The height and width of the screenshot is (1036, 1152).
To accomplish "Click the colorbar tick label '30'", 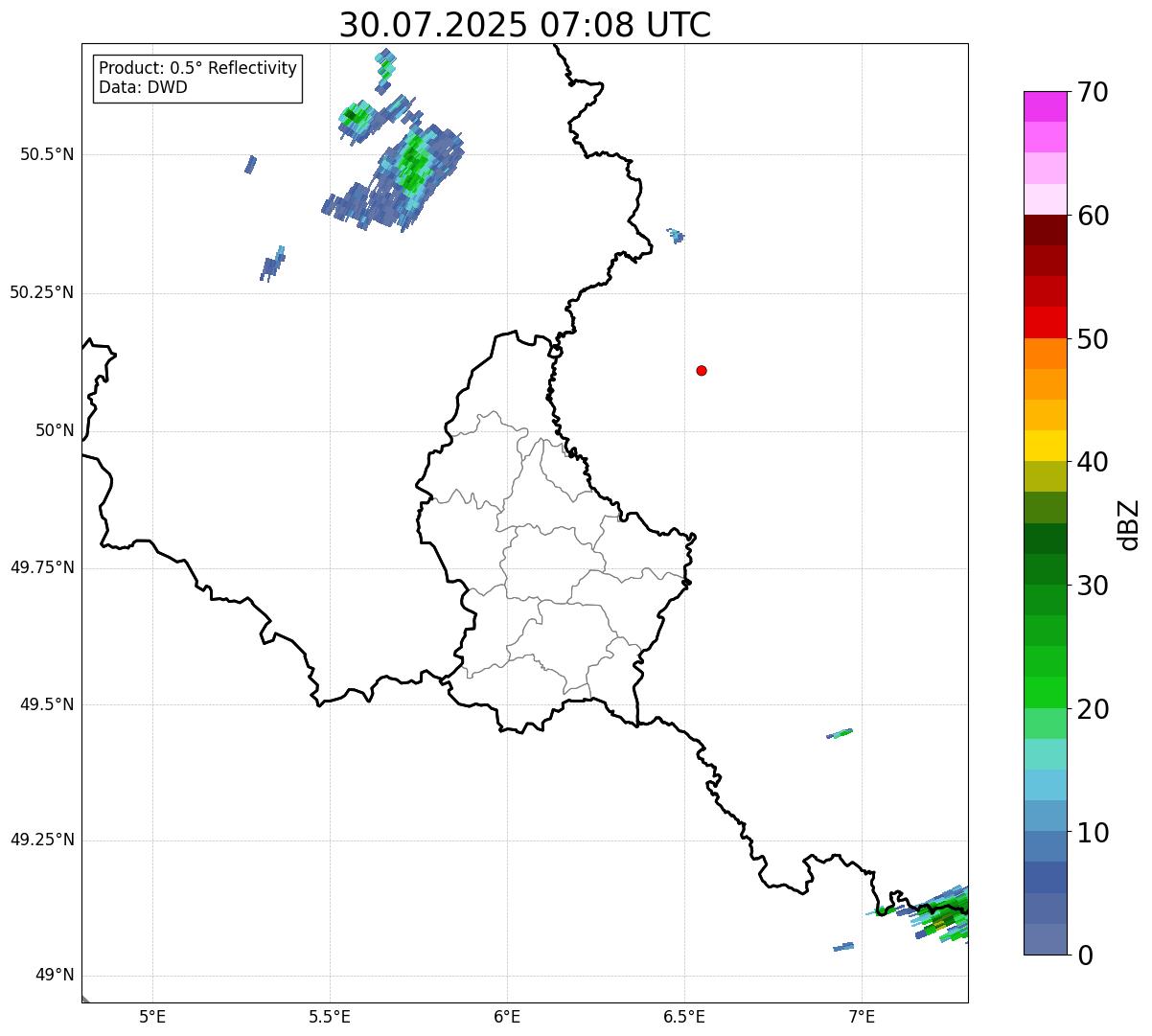I will (x=1093, y=586).
